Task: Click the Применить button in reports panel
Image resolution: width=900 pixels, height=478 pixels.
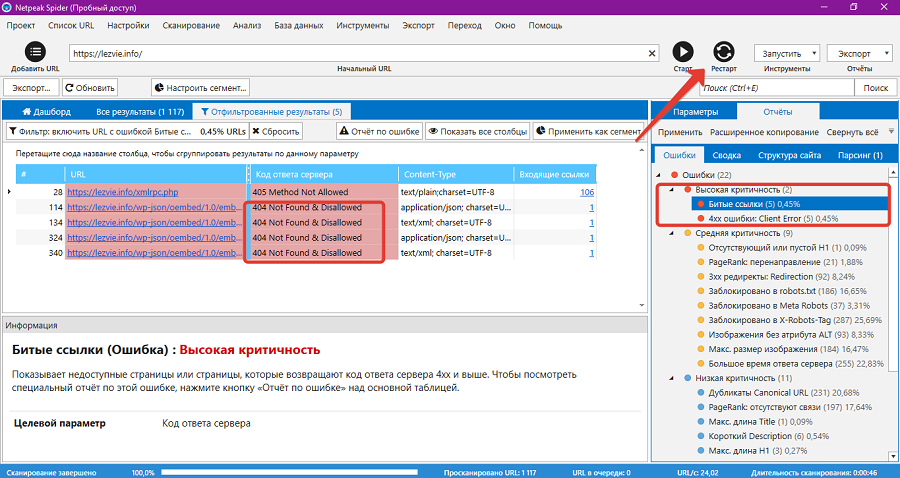Action: click(680, 132)
